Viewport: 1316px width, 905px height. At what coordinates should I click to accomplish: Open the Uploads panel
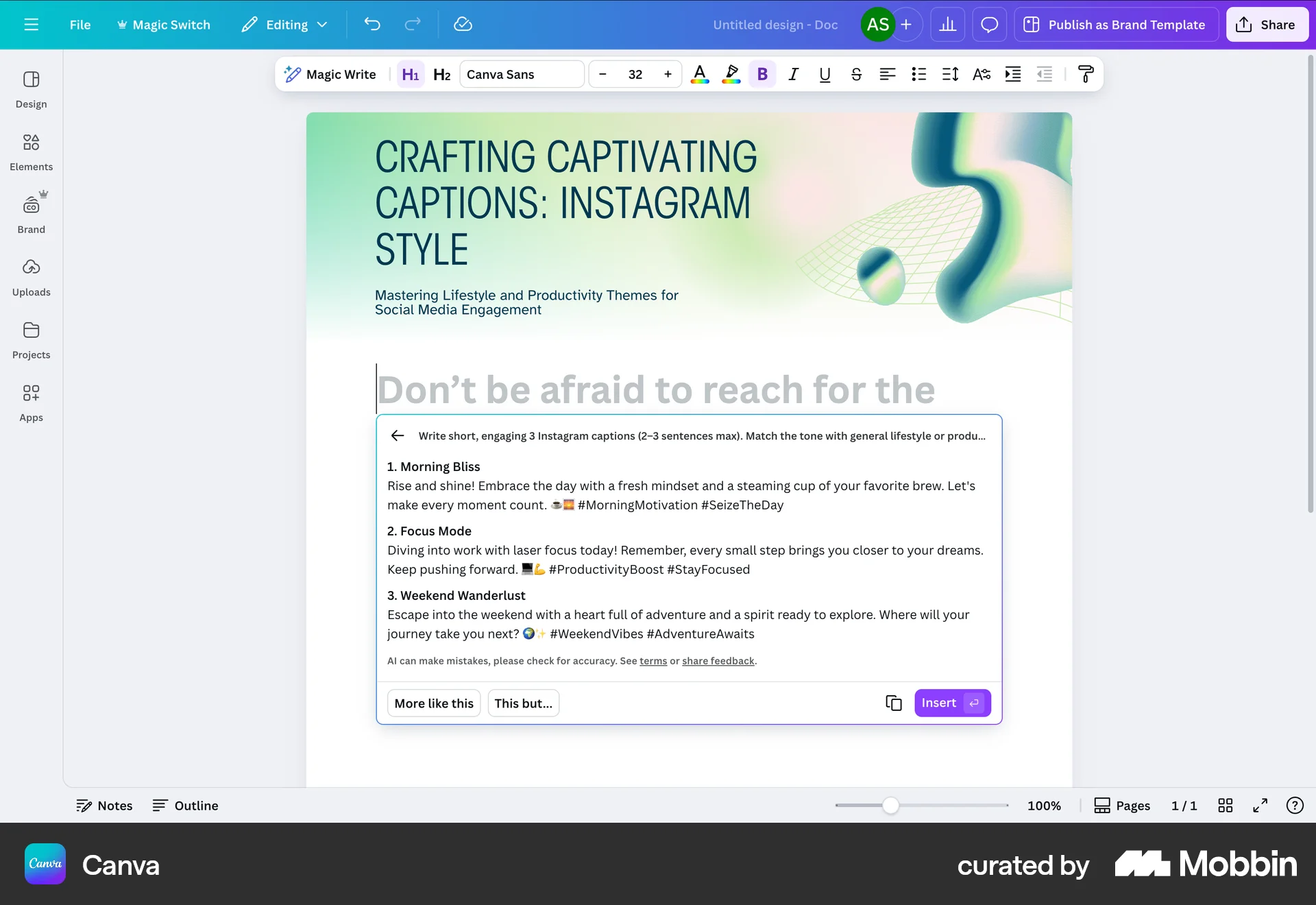tap(31, 277)
